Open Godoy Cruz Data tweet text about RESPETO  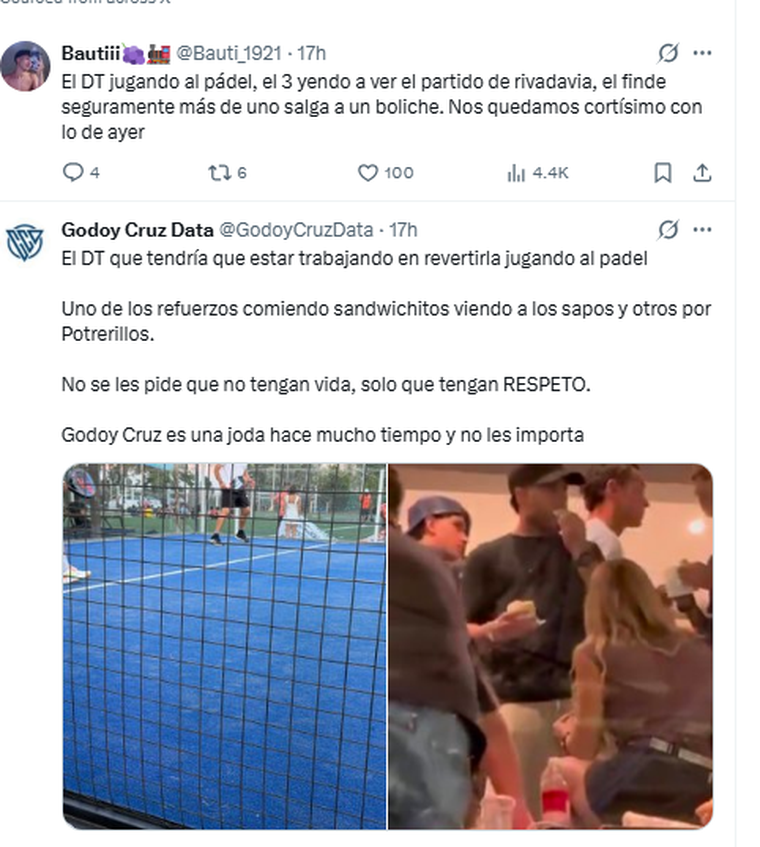326,385
